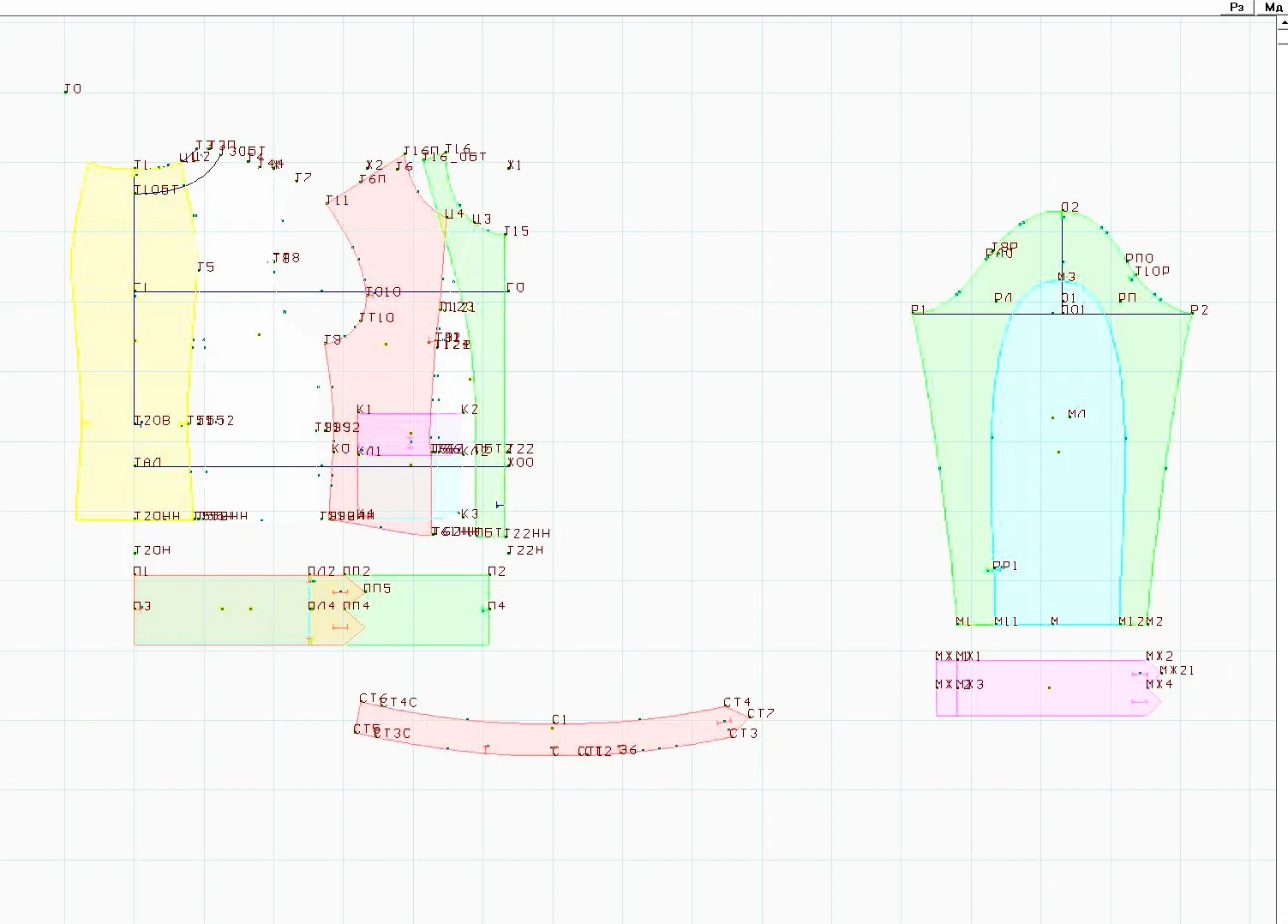1288x924 pixels.
Task: Click the point labeled Т5
Action: point(206,267)
